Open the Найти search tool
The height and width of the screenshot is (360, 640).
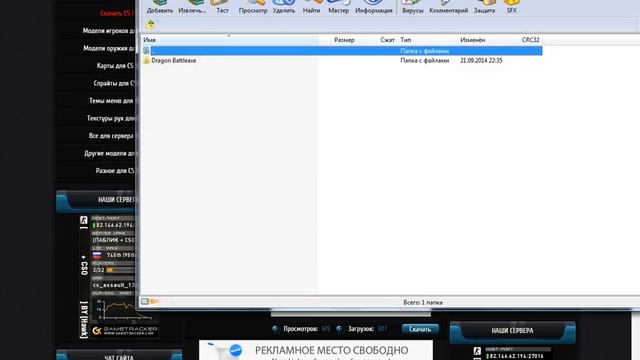[x=311, y=7]
